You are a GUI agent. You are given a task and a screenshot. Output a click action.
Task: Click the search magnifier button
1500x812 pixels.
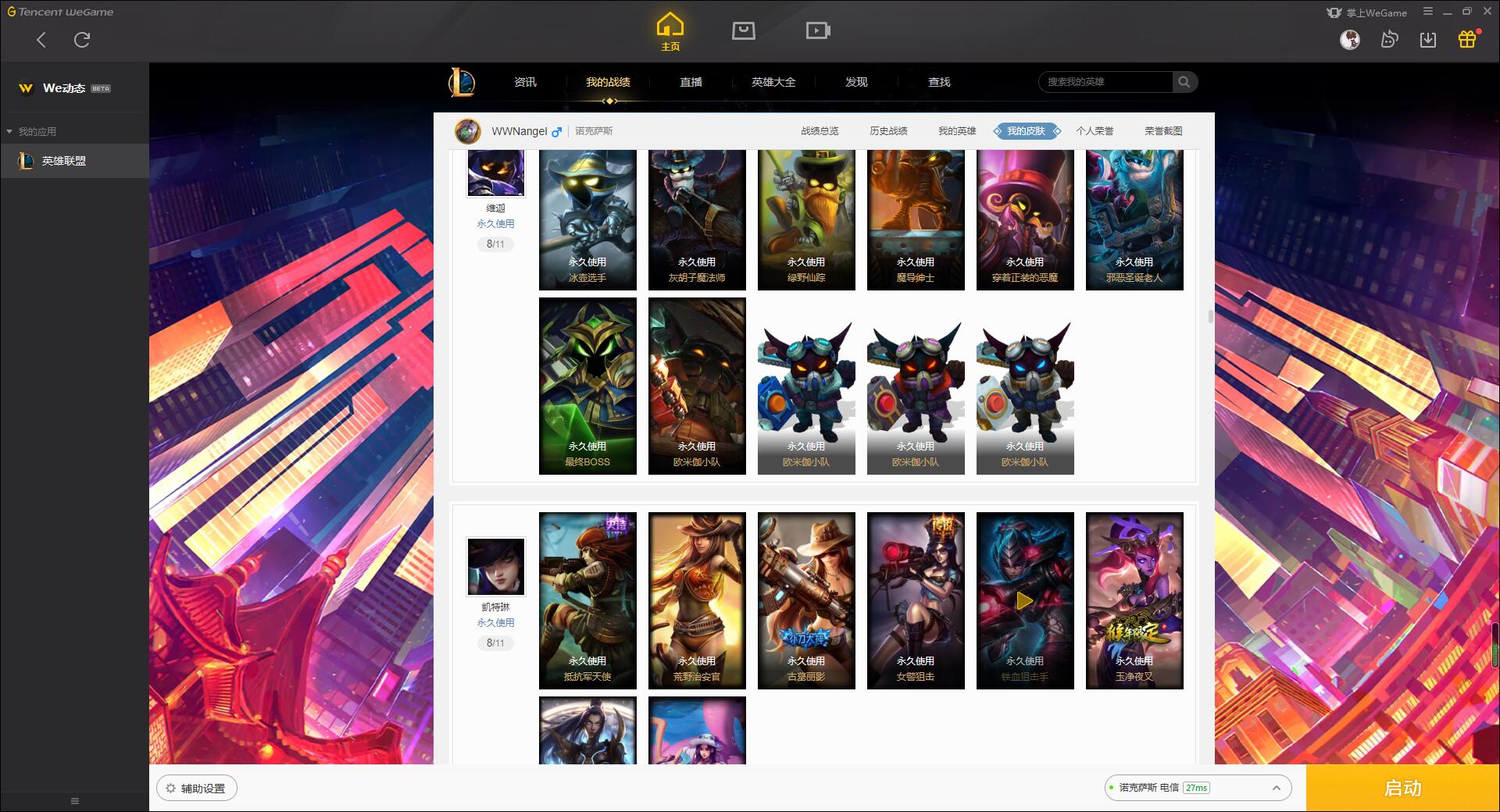click(x=1184, y=82)
